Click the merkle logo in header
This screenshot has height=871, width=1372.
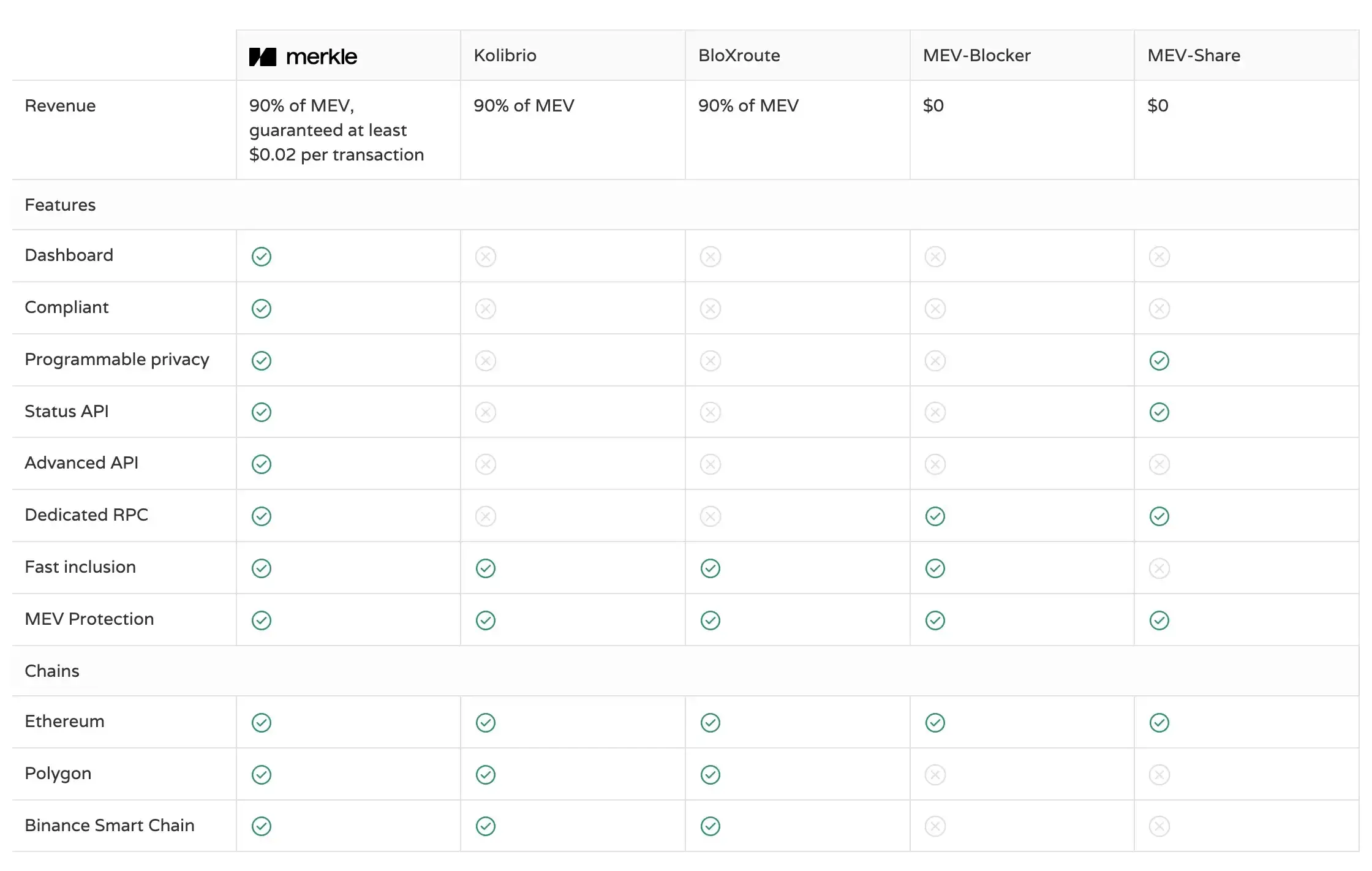click(x=303, y=56)
